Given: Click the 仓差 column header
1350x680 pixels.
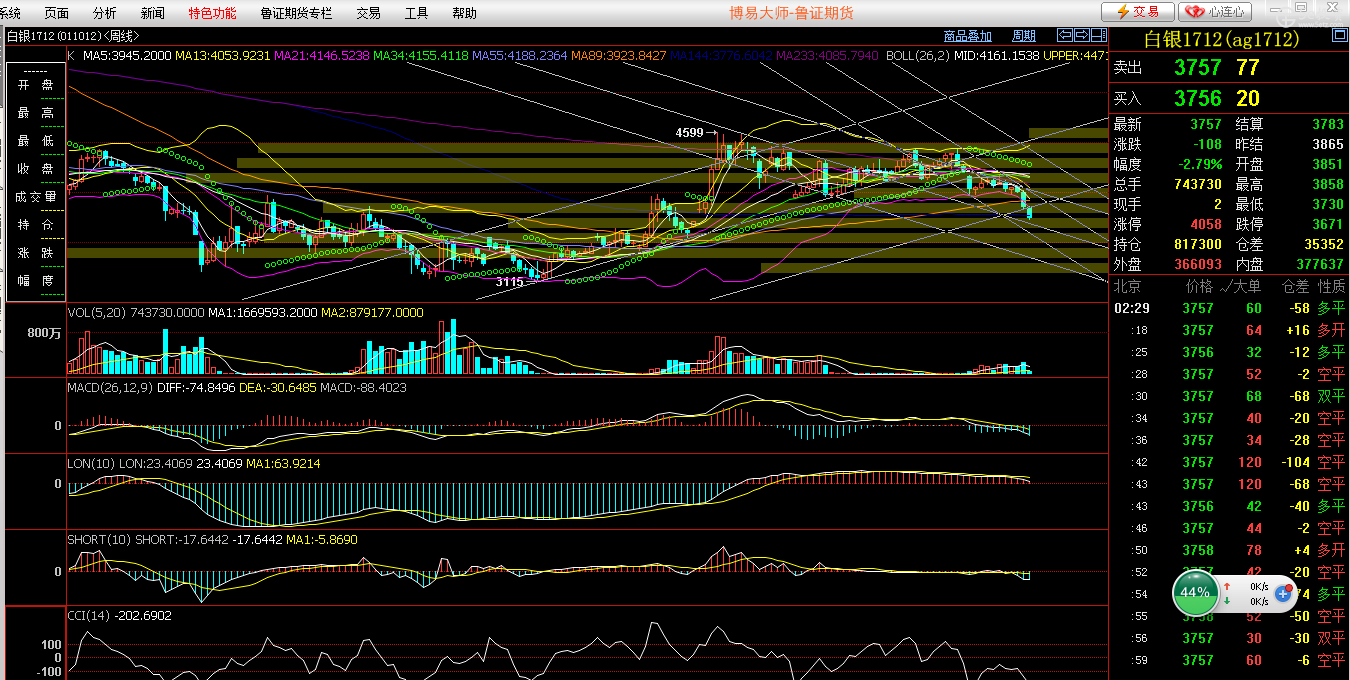Looking at the screenshot, I should pyautogui.click(x=1295, y=286).
